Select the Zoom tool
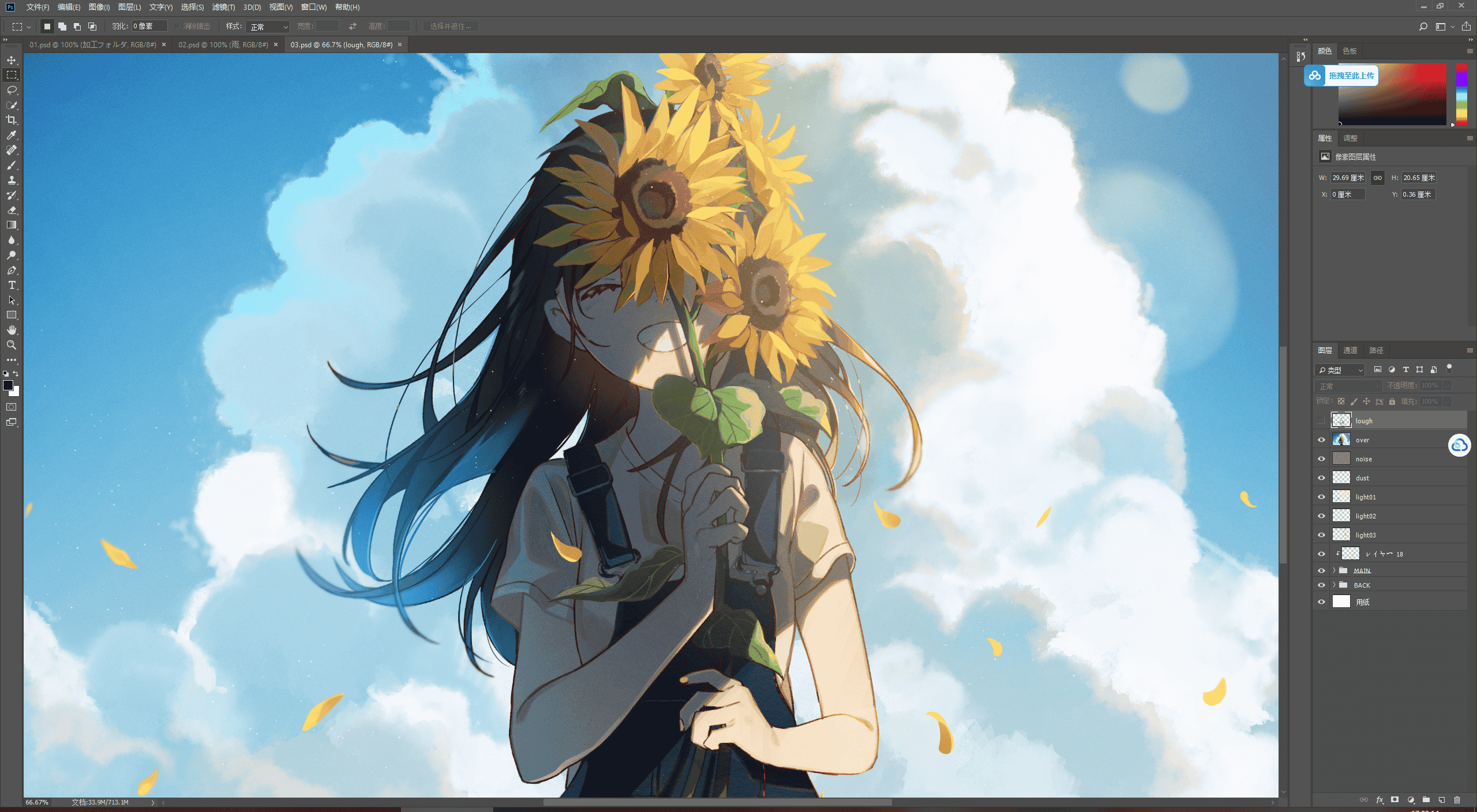The image size is (1477, 812). (12, 345)
